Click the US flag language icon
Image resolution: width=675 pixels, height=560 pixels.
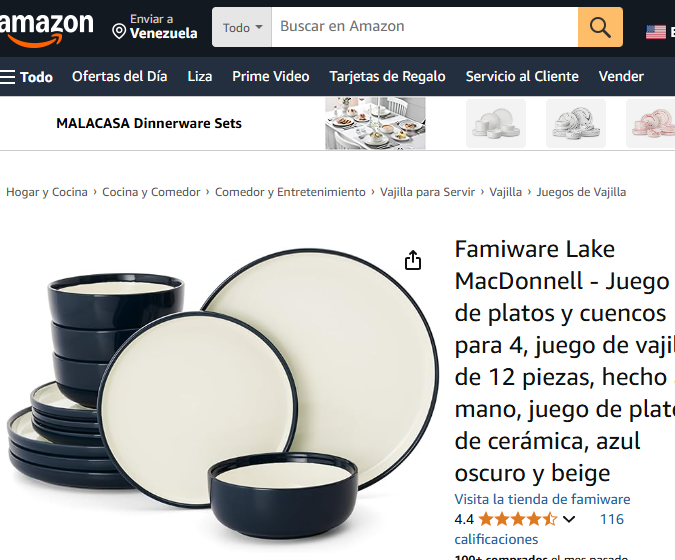[656, 32]
